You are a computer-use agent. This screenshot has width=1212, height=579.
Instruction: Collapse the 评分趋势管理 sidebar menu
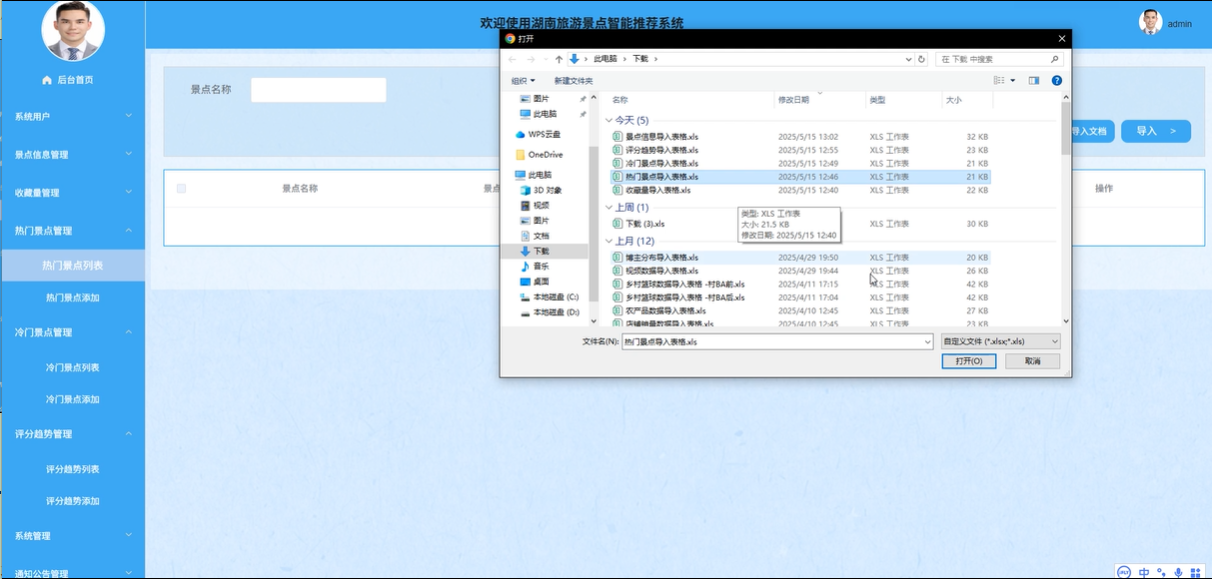72,434
